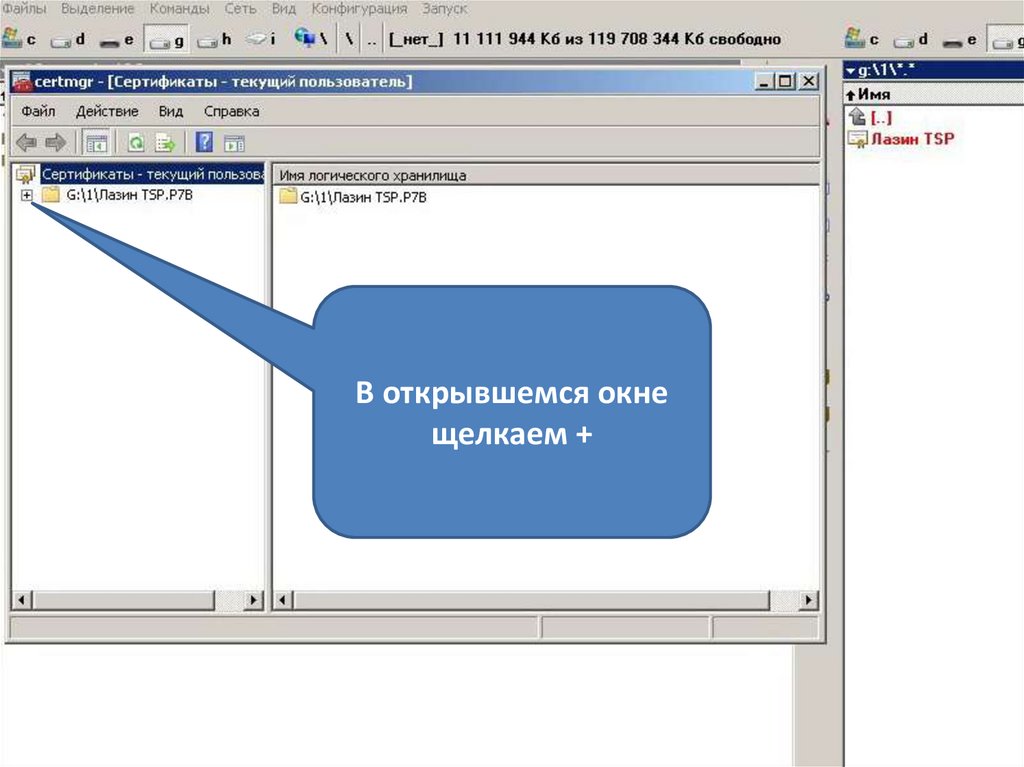The width and height of the screenshot is (1024, 767).
Task: Select G:\1\Лазин TSP.P7B in the right list
Action: [x=363, y=197]
